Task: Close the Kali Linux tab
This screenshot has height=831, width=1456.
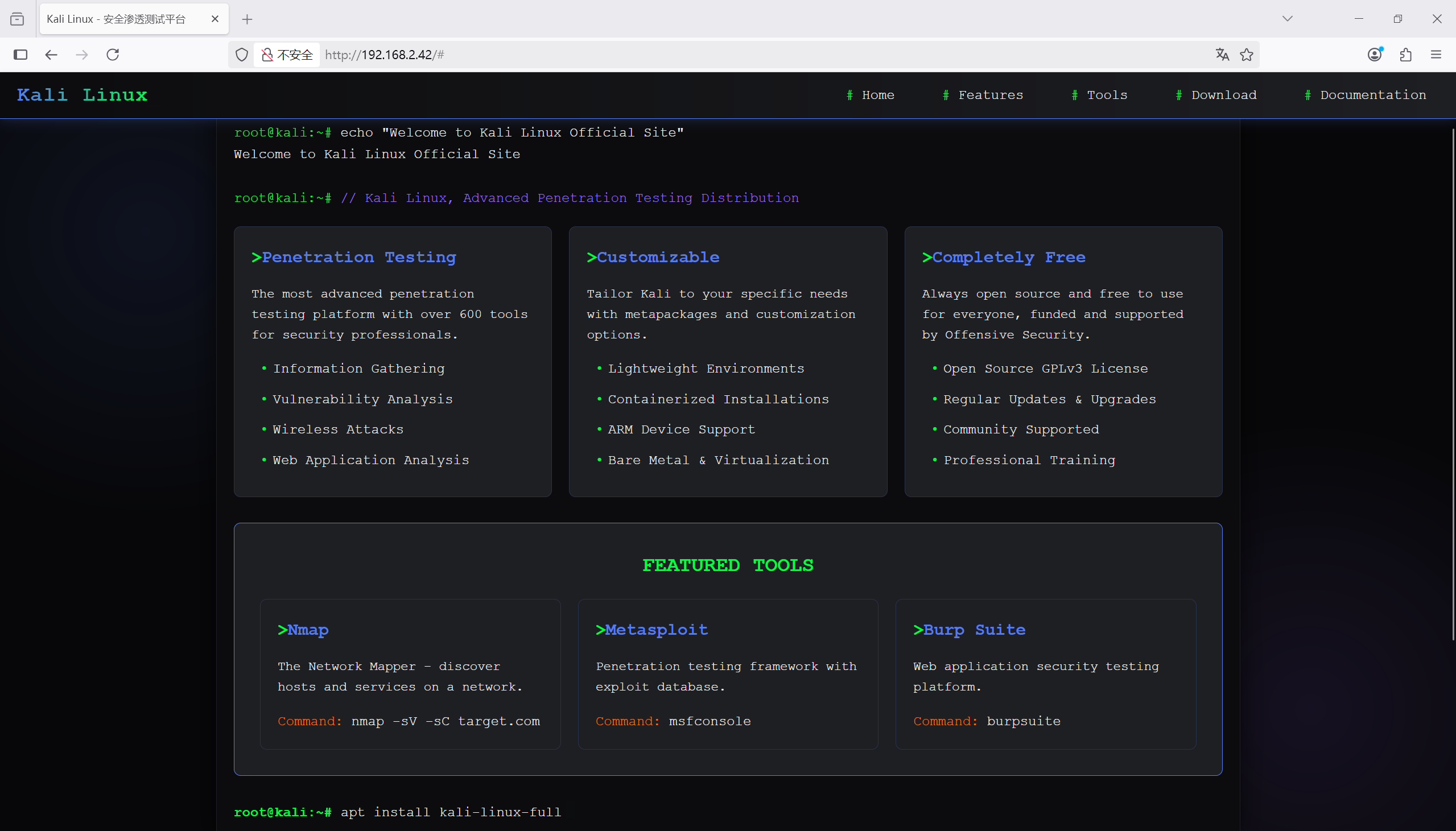Action: 215,19
